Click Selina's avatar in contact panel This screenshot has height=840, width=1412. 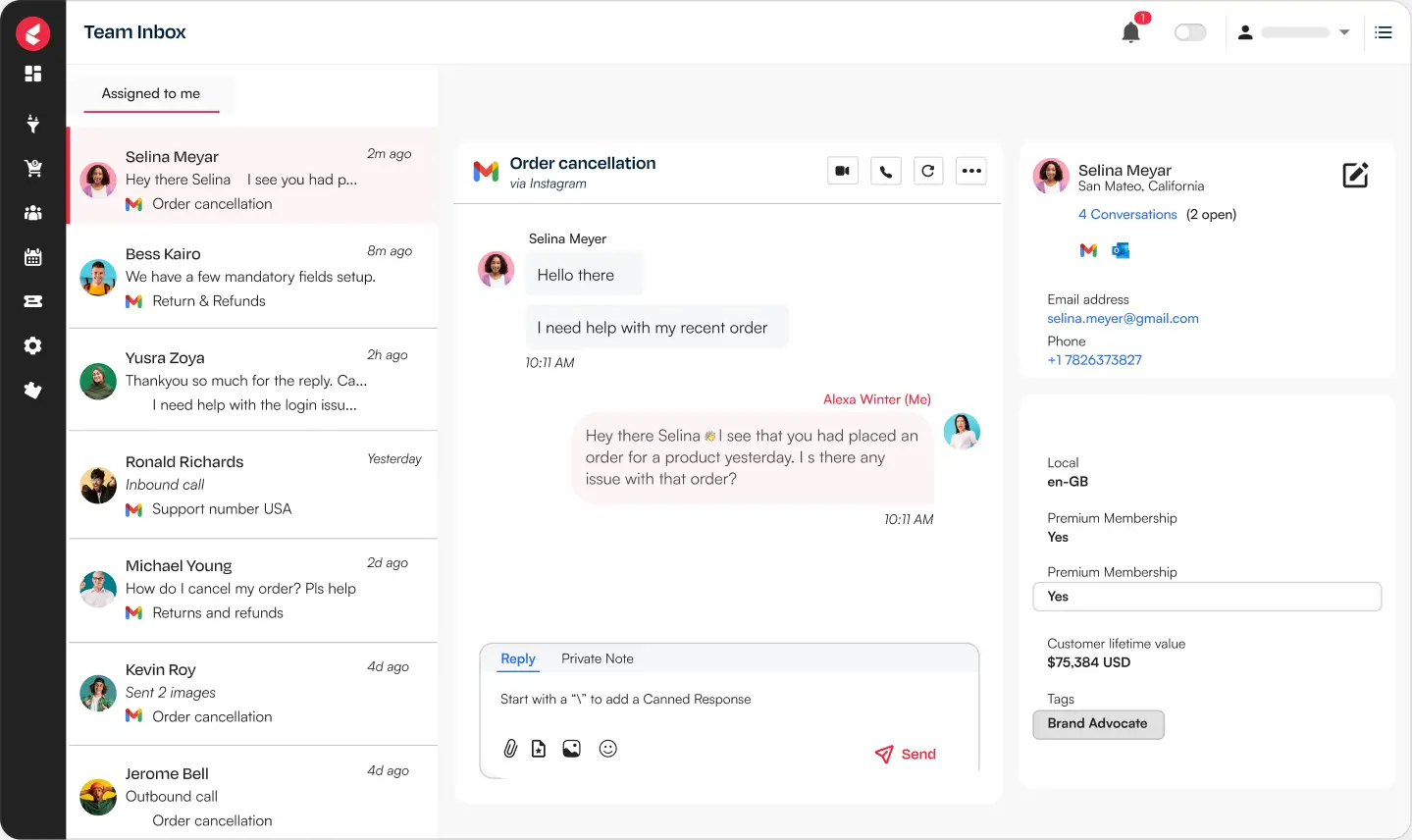pos(1051,177)
